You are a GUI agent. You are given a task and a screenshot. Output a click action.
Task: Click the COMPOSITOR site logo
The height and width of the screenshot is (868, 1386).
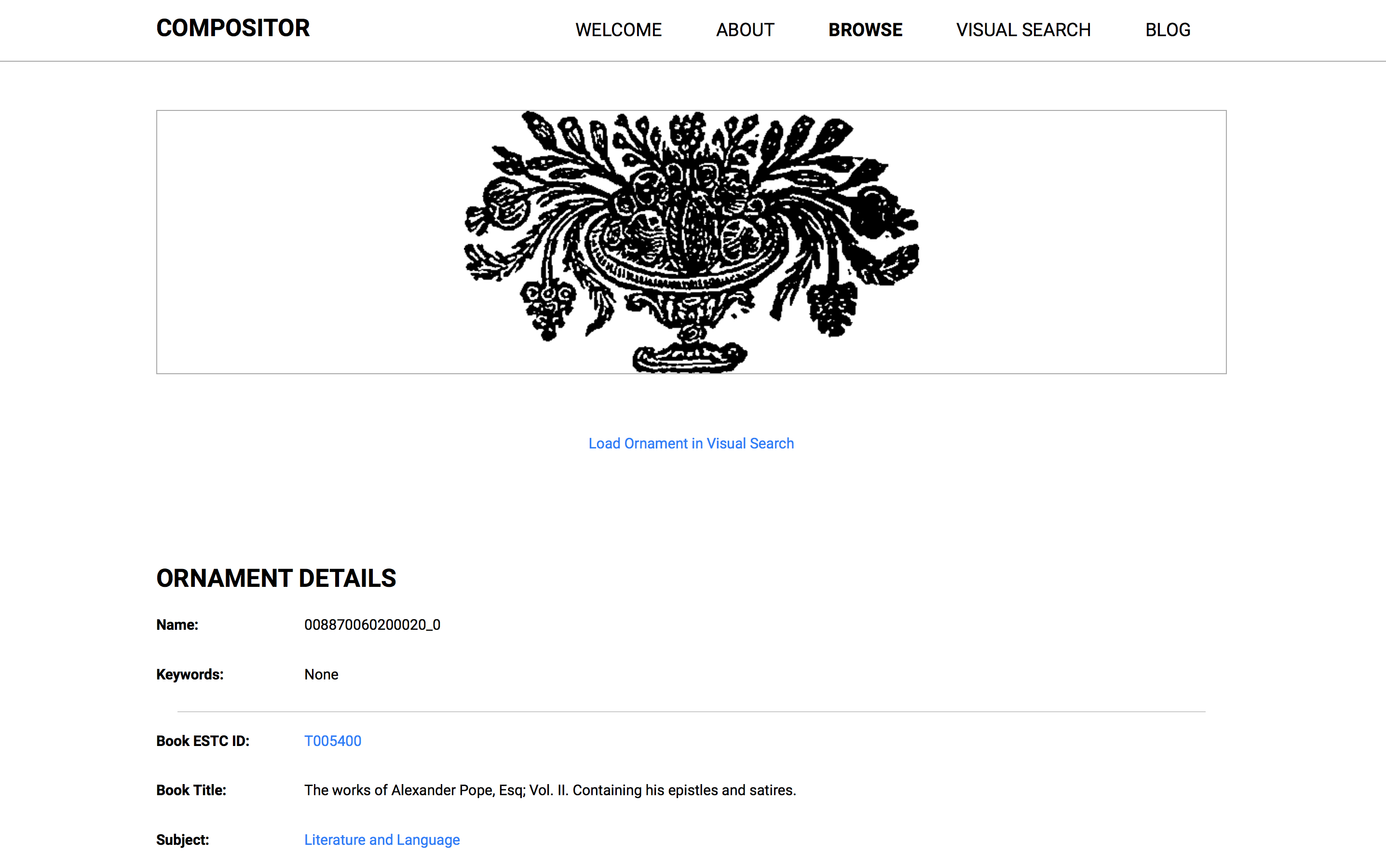(x=232, y=28)
